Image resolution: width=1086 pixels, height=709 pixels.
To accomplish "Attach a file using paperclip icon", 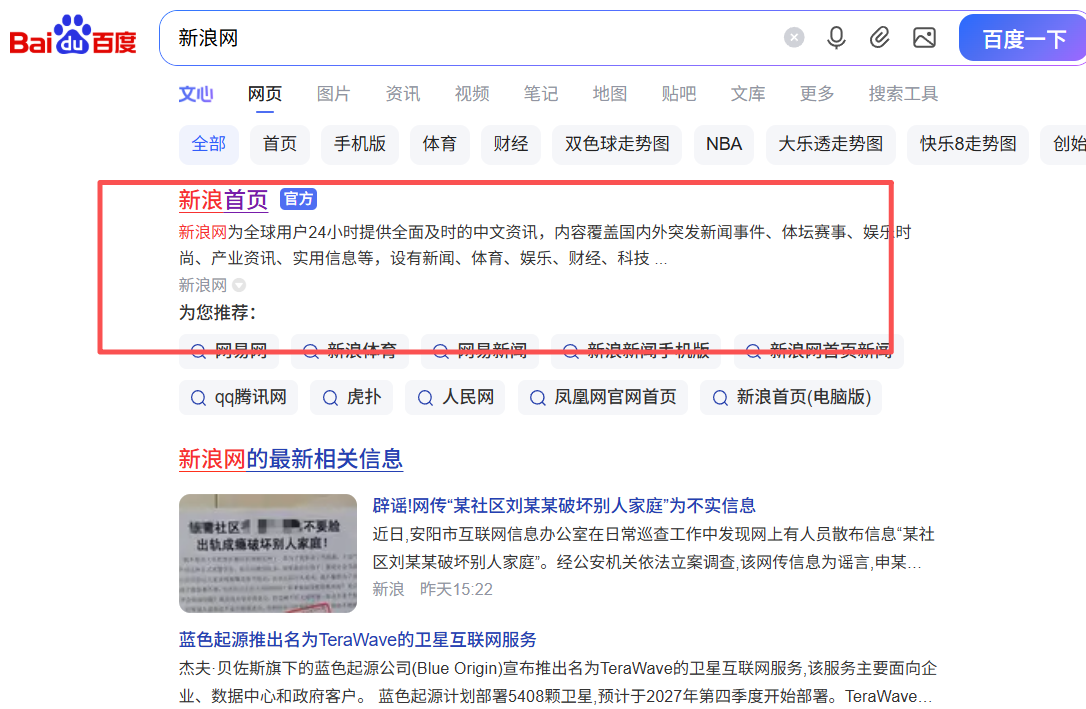I will (880, 38).
